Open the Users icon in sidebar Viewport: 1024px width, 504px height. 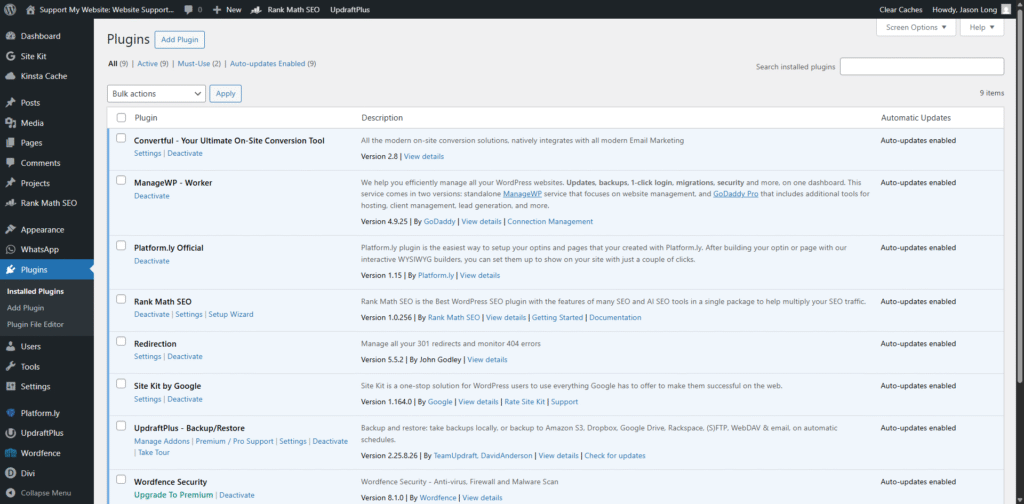(10, 347)
